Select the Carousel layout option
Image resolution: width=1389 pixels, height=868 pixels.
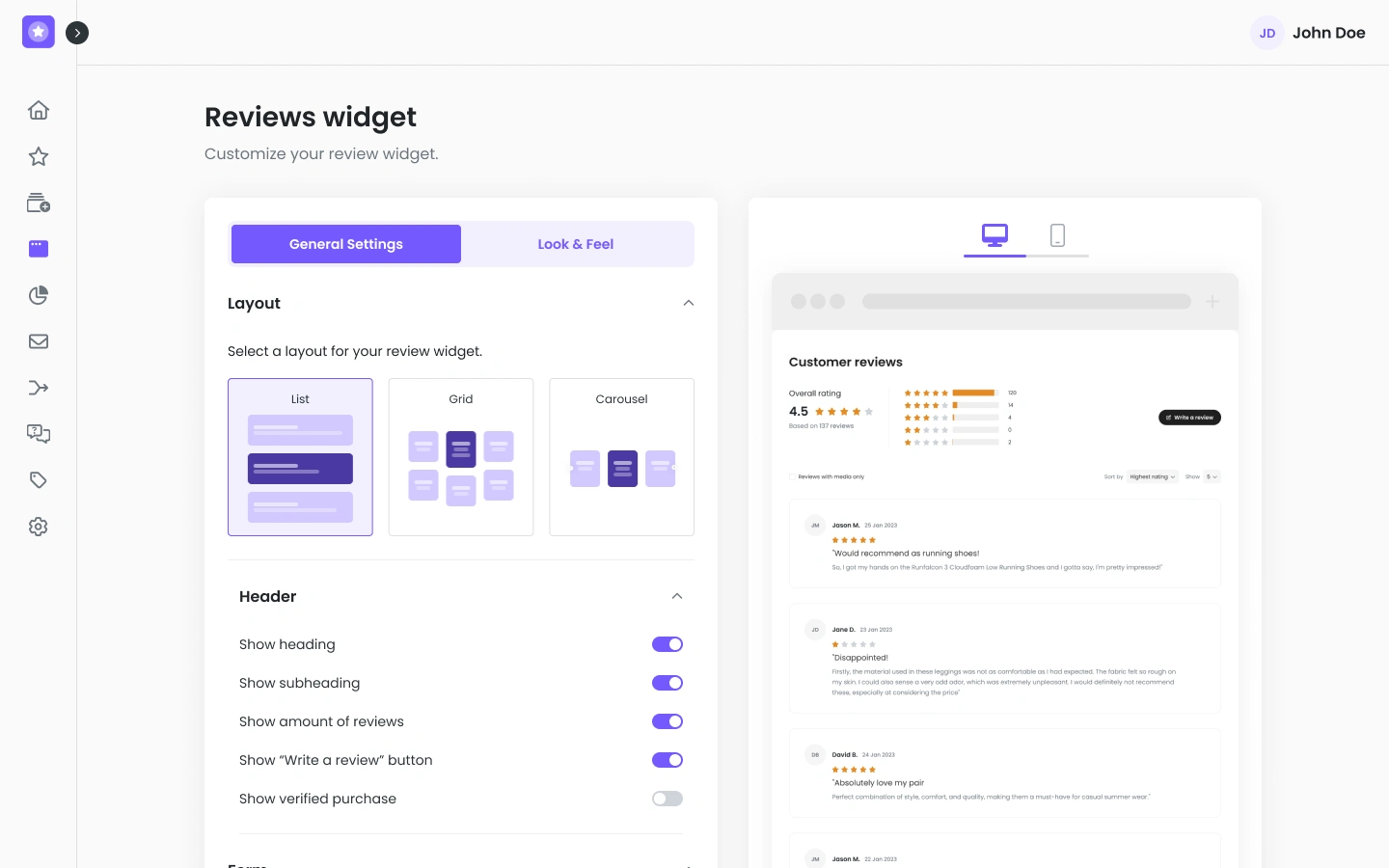[x=621, y=457]
